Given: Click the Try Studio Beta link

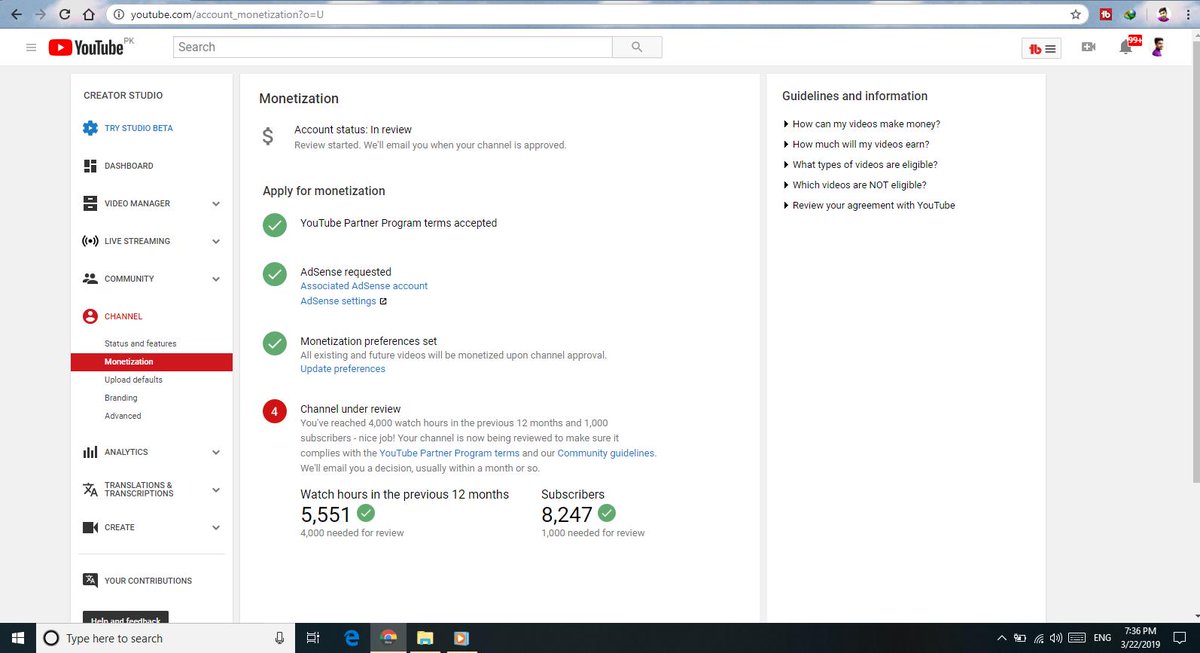Looking at the screenshot, I should 139,128.
